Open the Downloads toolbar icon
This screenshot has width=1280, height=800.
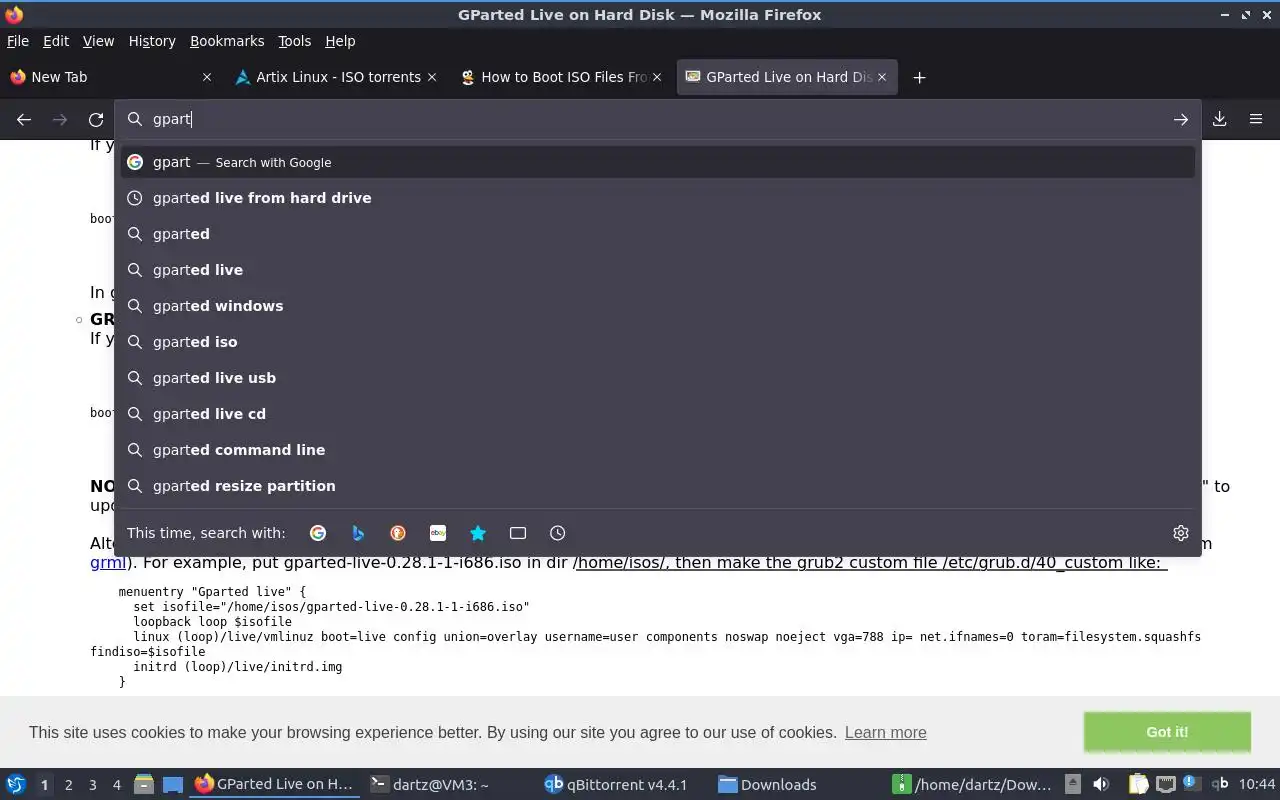1220,119
